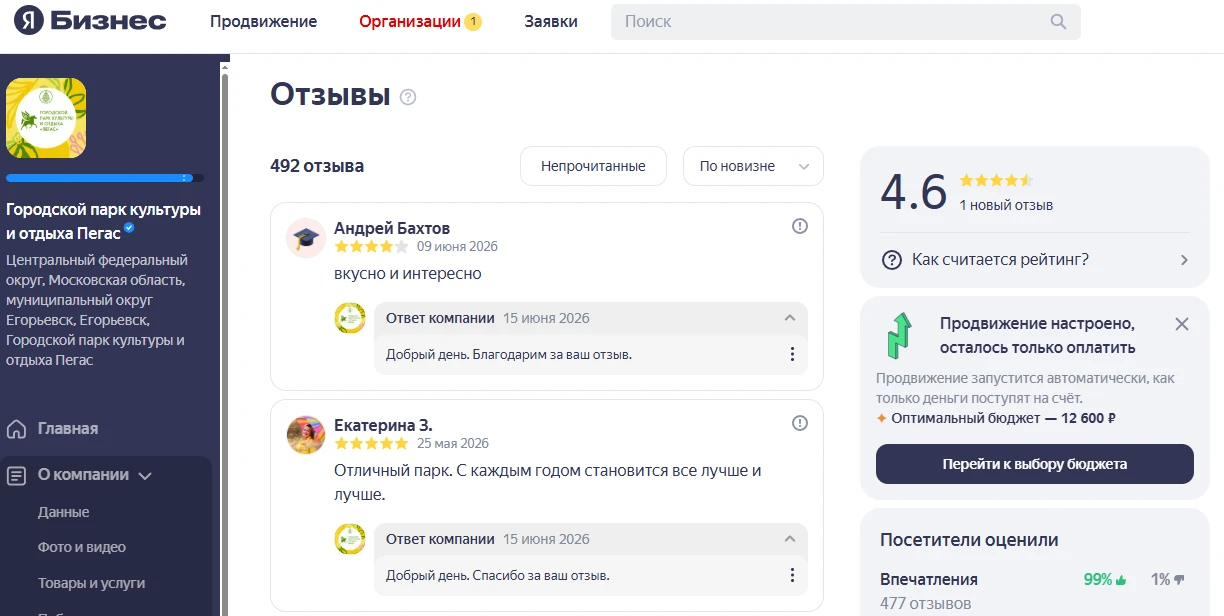Viewport: 1224px width, 616px height.
Task: Close the Продвижение настроено banner
Action: pyautogui.click(x=1182, y=324)
